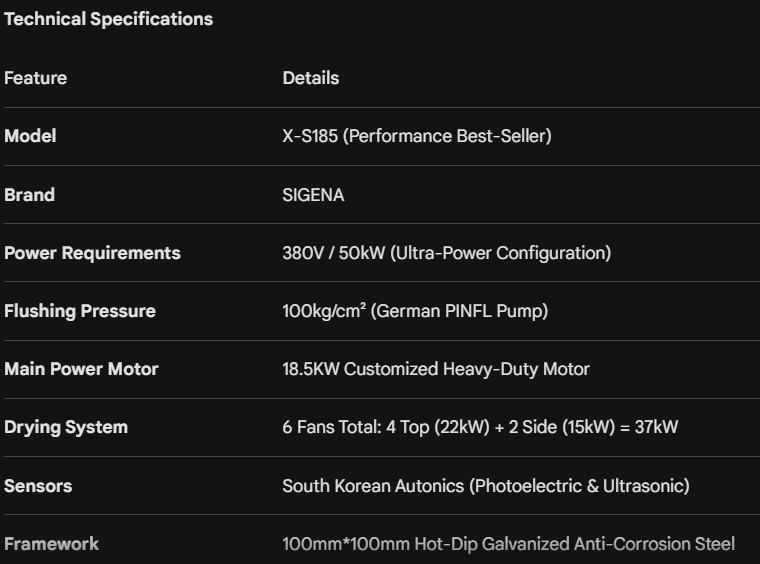Click the Framework row label
This screenshot has height=564, width=760.
click(x=51, y=544)
